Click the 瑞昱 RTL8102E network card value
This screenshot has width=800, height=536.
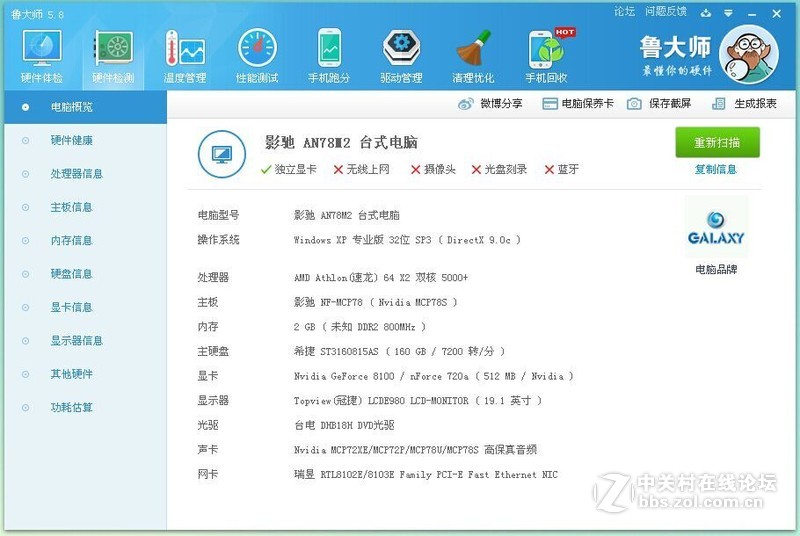point(426,475)
